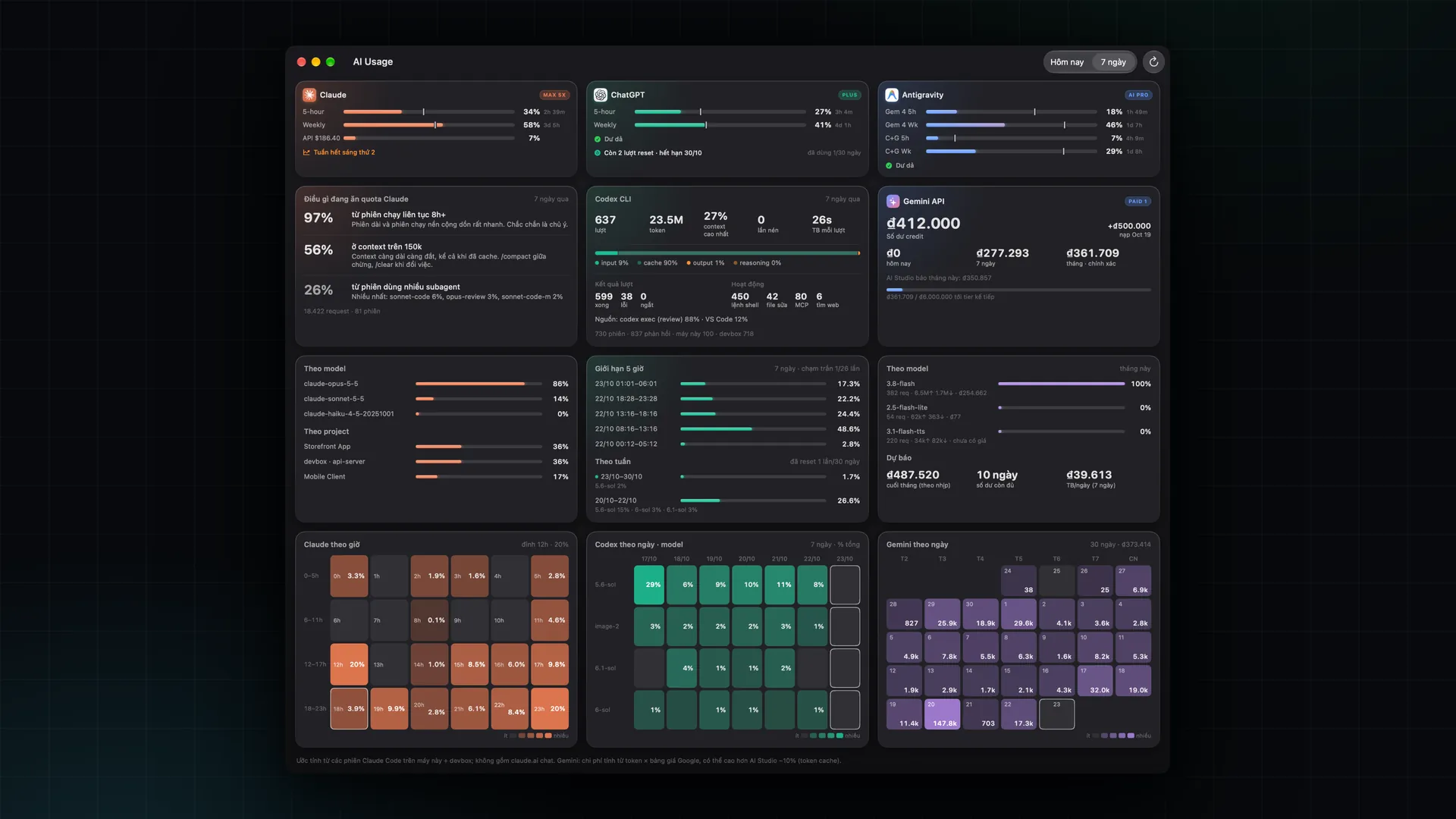Click ChatGPT Weekly usage bar
The height and width of the screenshot is (819, 1456).
click(720, 125)
